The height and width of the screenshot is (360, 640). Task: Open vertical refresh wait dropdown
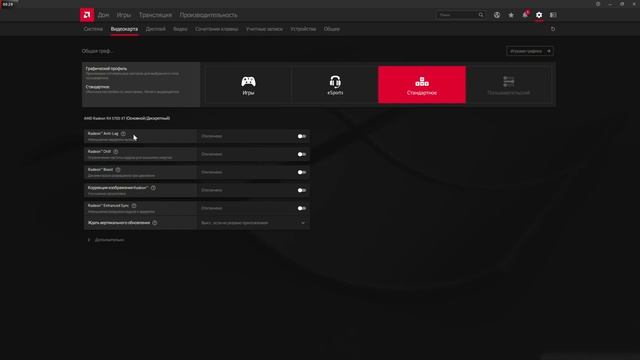coord(253,223)
